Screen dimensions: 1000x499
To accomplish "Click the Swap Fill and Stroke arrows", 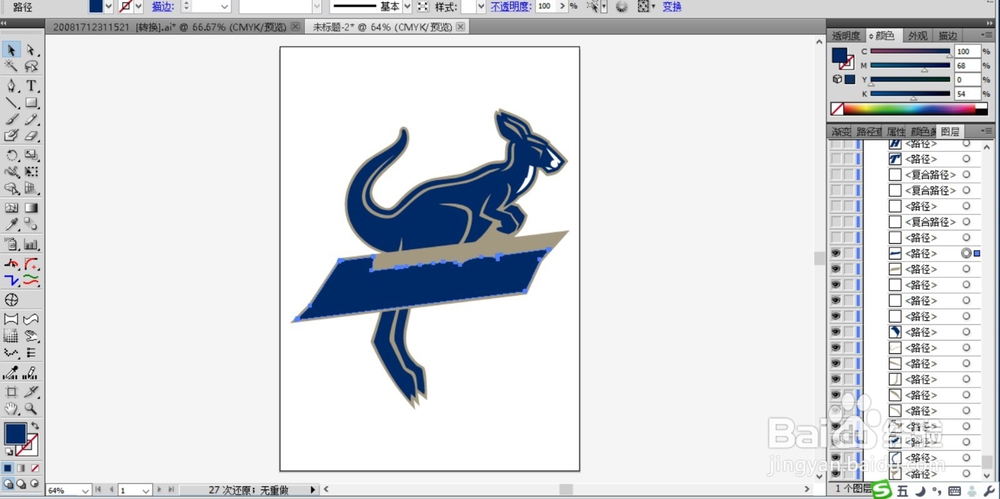I will tap(35, 425).
